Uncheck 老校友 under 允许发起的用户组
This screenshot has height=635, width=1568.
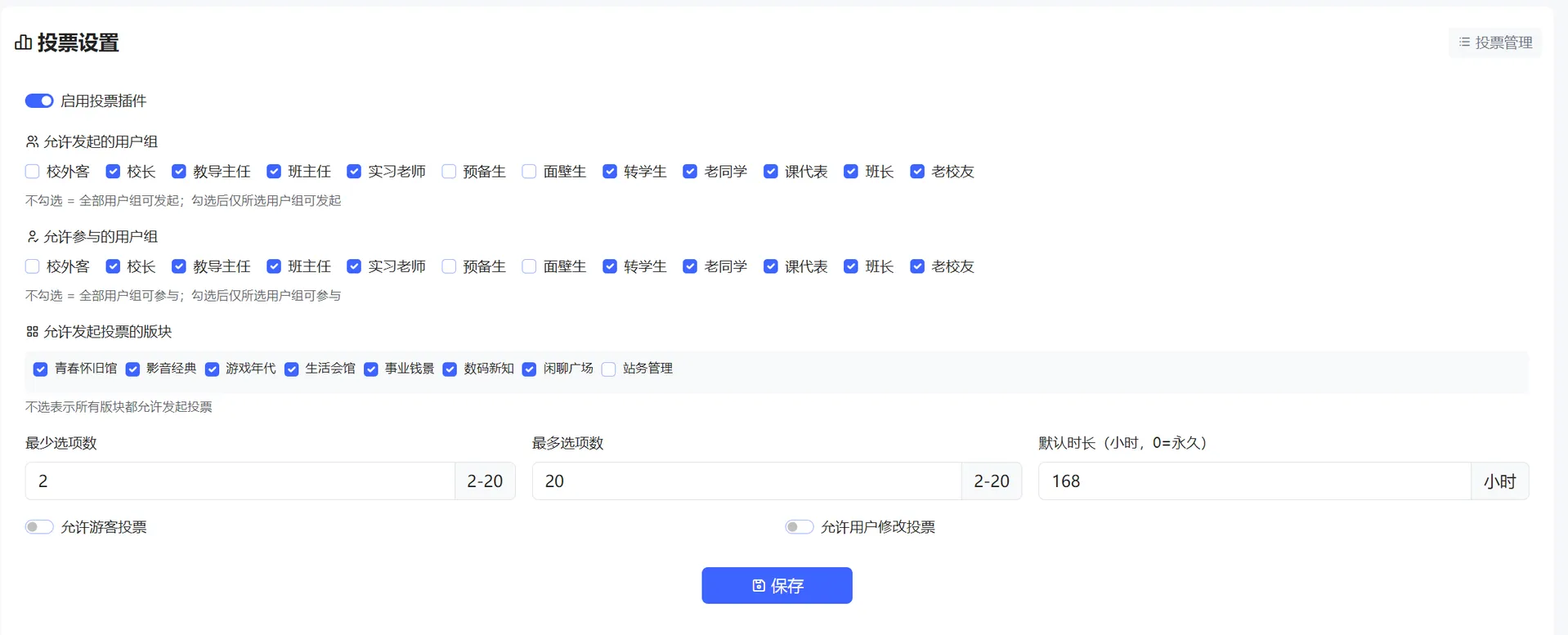click(917, 172)
